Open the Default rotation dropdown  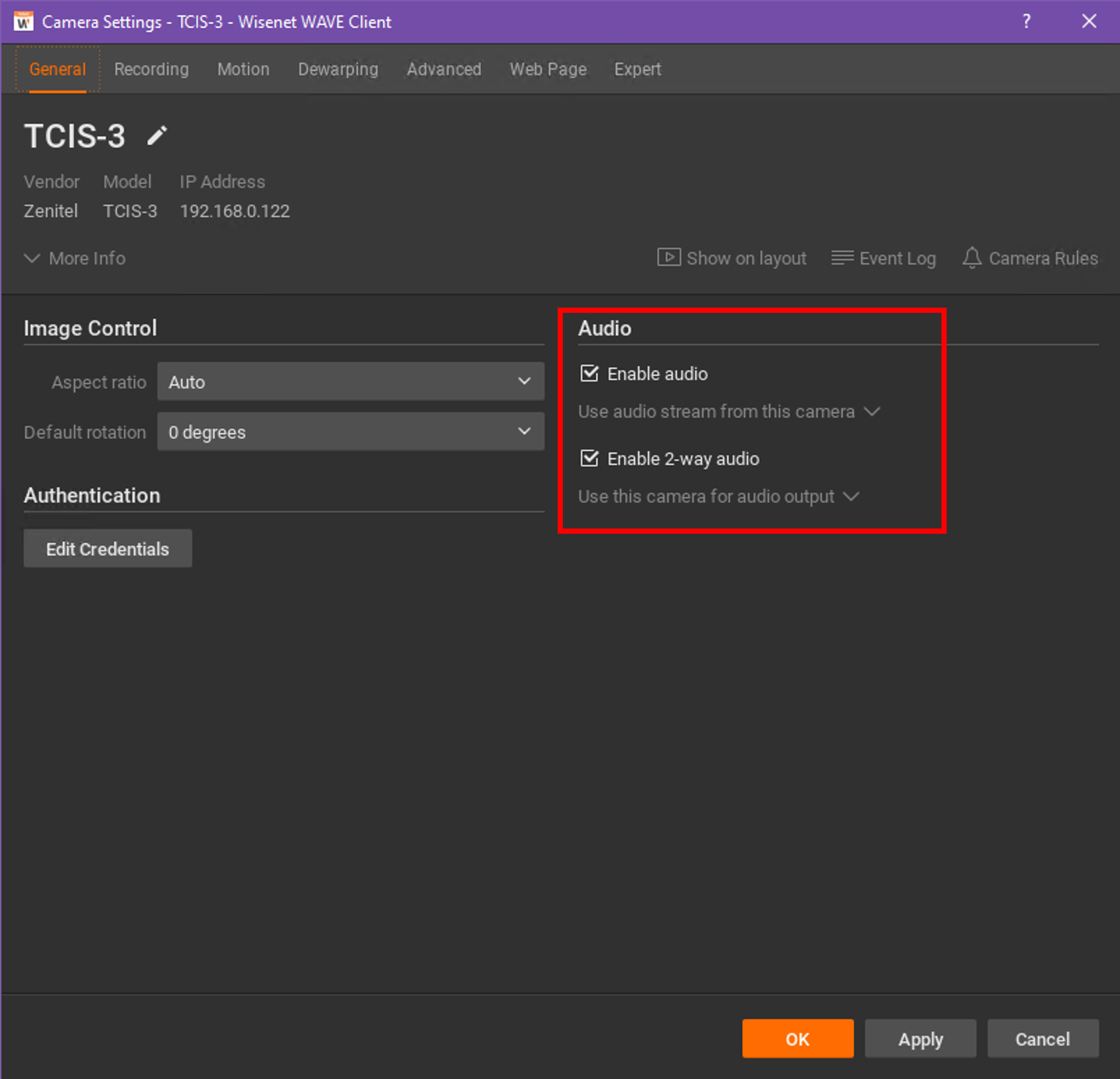[350, 432]
